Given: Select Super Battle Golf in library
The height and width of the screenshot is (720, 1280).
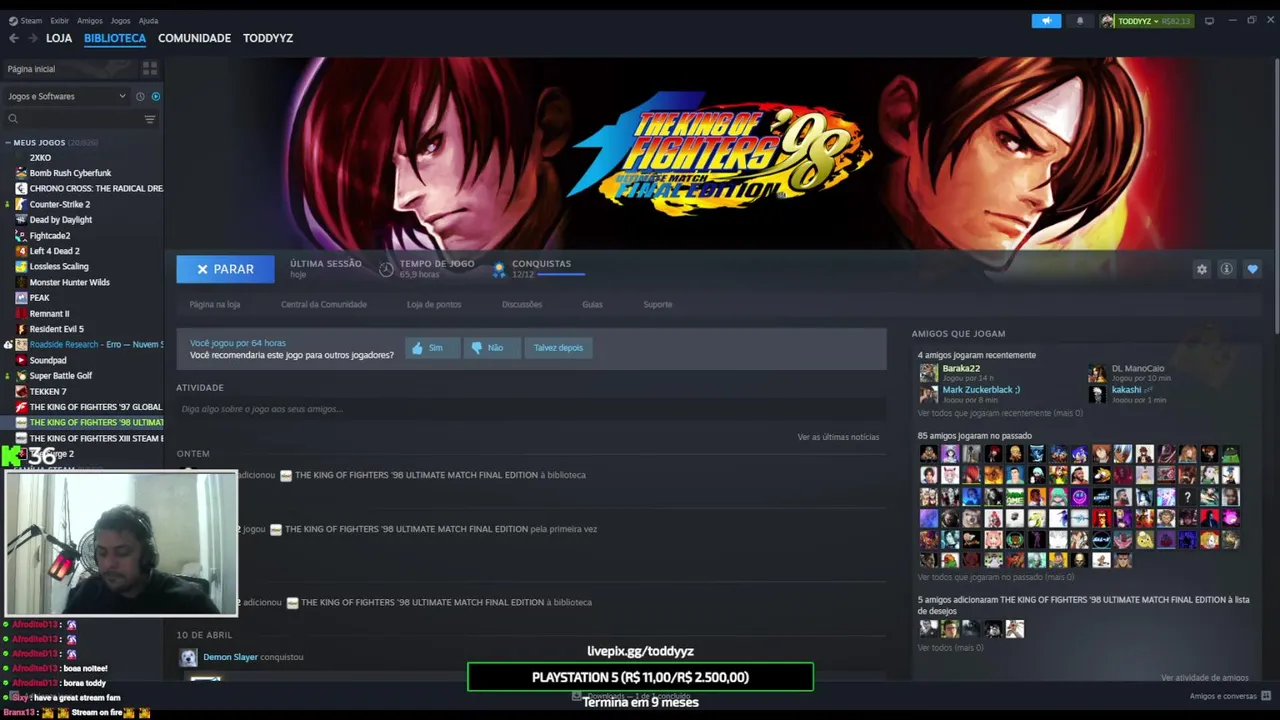Looking at the screenshot, I should pyautogui.click(x=60, y=376).
